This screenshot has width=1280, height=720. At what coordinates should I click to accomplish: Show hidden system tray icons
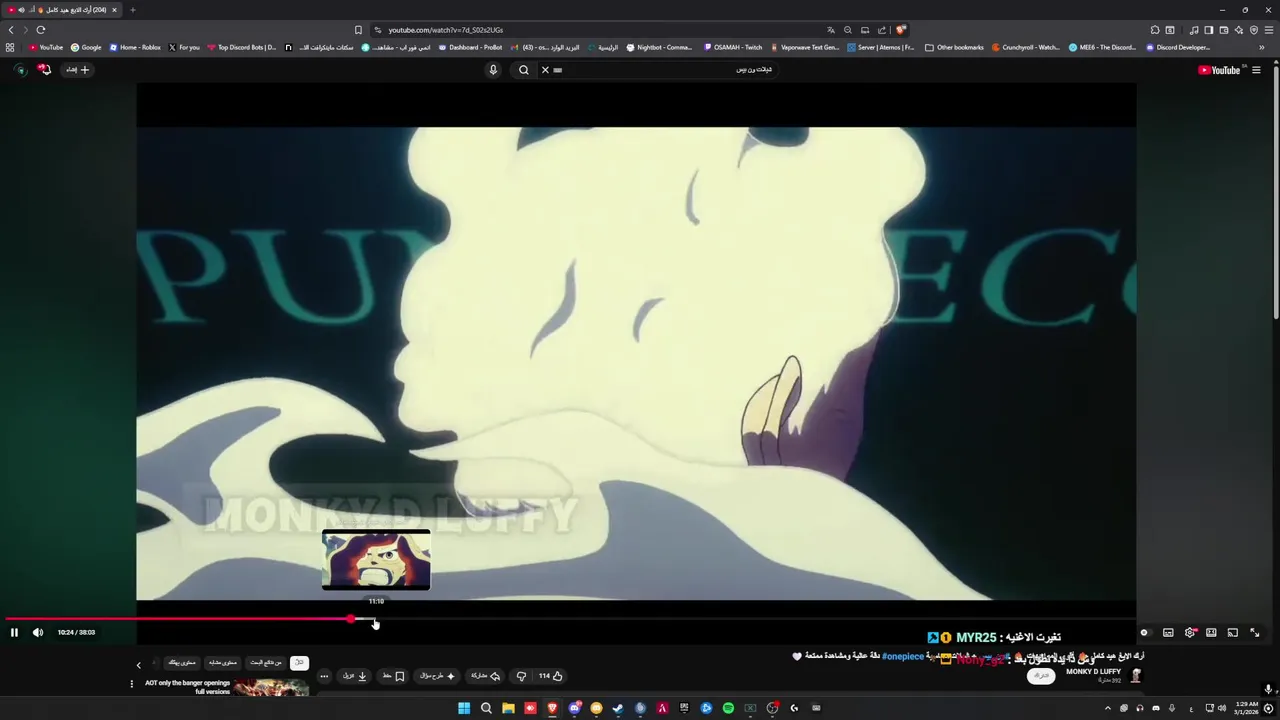1107,708
